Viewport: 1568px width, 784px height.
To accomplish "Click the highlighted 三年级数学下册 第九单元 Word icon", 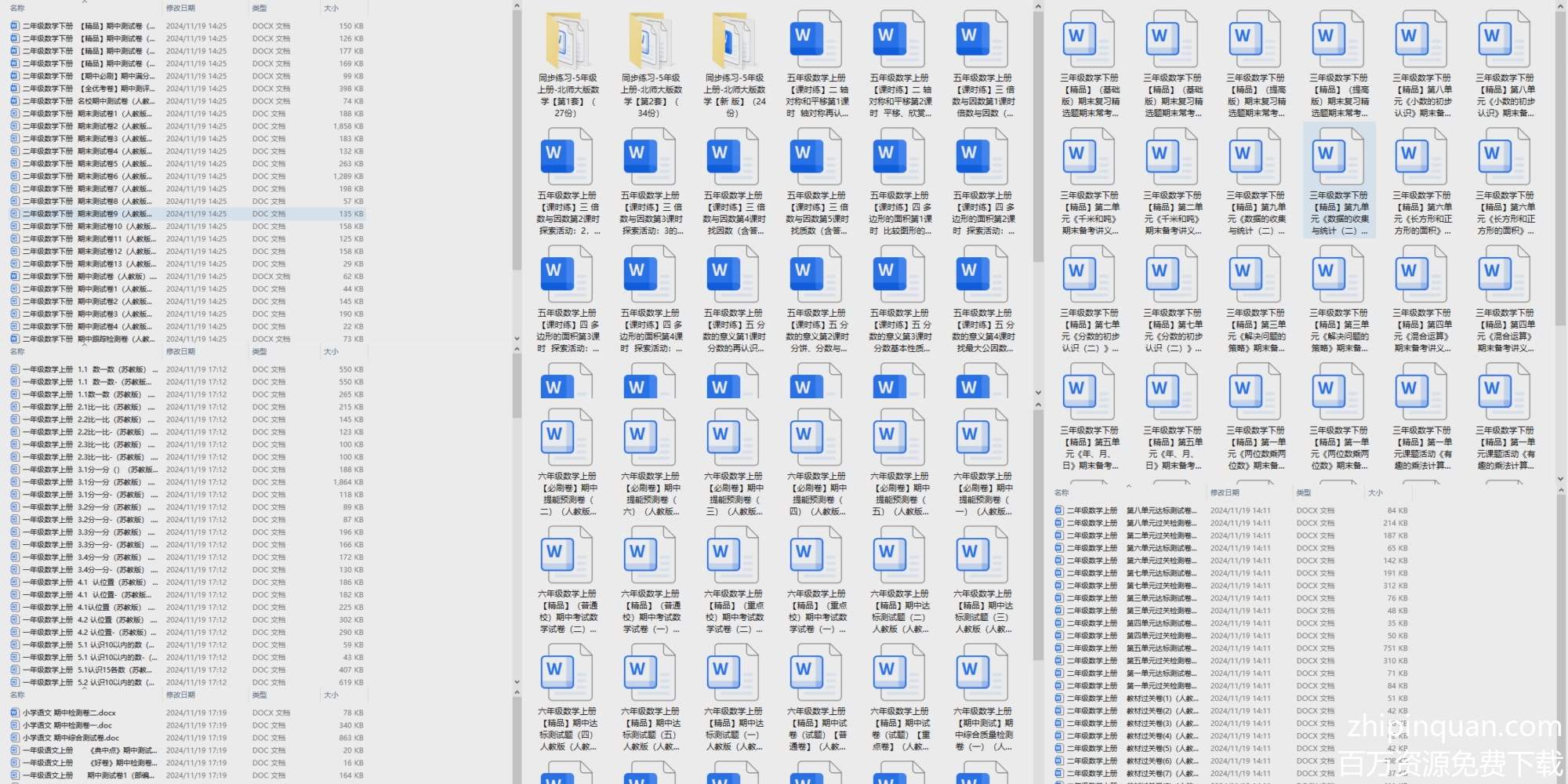I will pos(1338,157).
